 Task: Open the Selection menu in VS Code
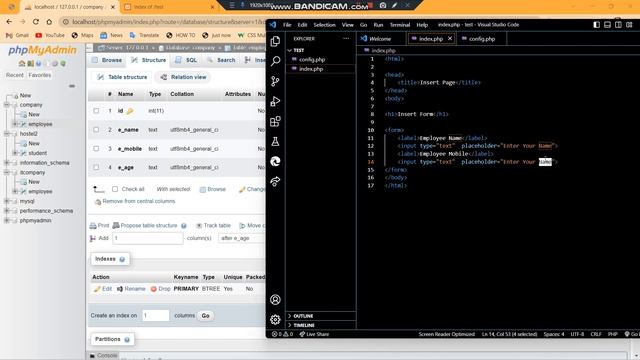(x=324, y=24)
